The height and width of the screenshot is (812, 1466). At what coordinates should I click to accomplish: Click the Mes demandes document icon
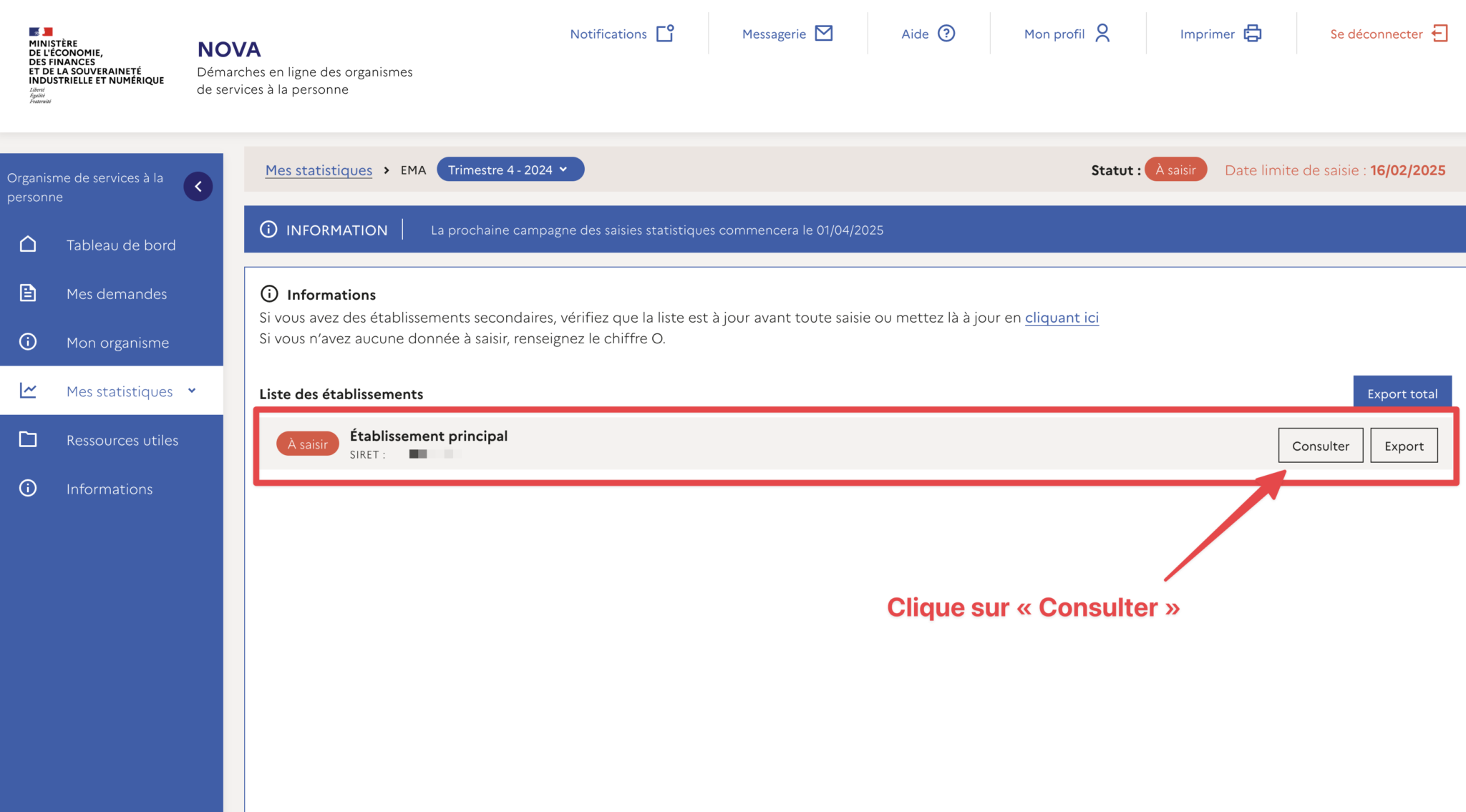coord(28,293)
